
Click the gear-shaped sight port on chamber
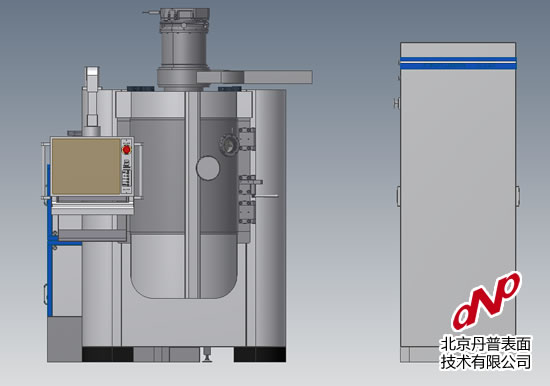click(229, 144)
